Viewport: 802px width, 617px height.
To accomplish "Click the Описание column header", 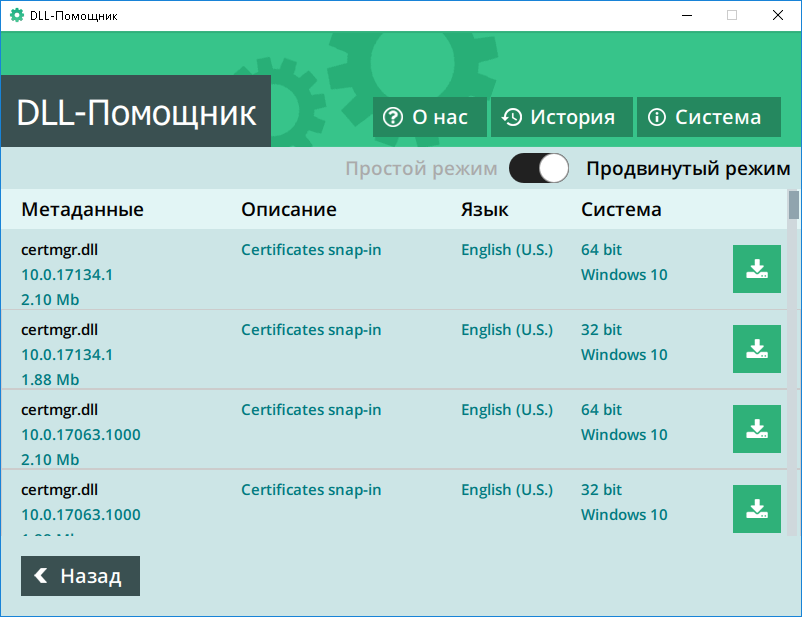I will click(x=289, y=209).
